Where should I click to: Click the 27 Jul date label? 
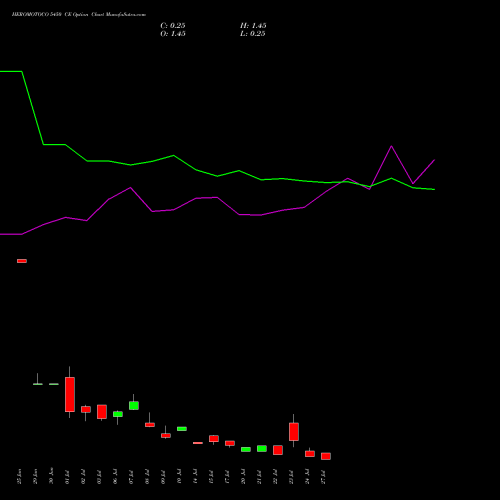point(323,477)
